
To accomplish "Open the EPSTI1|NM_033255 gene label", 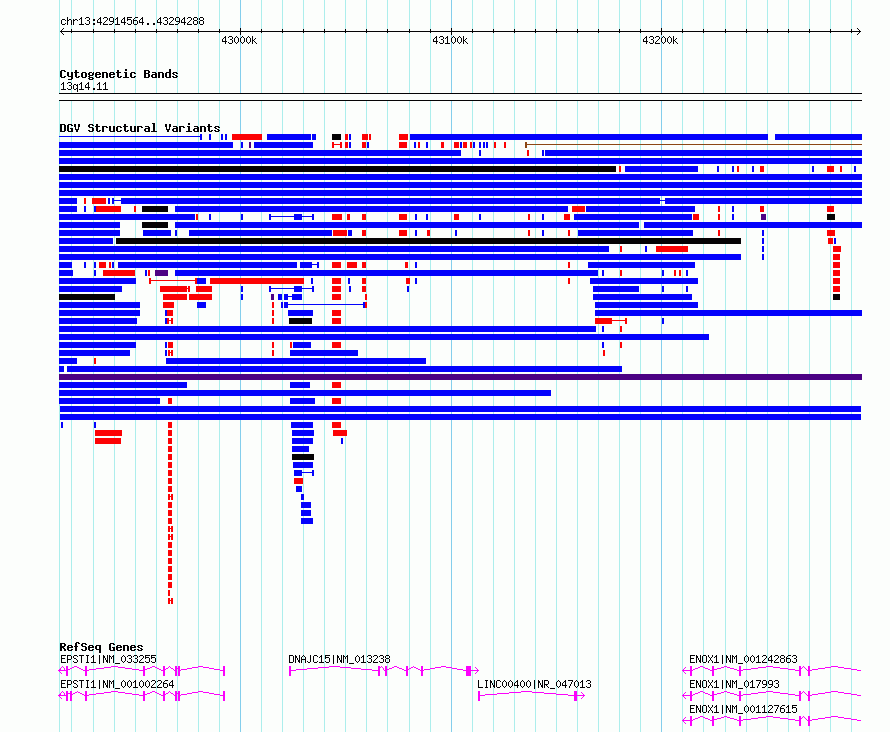I will pyautogui.click(x=108, y=659).
